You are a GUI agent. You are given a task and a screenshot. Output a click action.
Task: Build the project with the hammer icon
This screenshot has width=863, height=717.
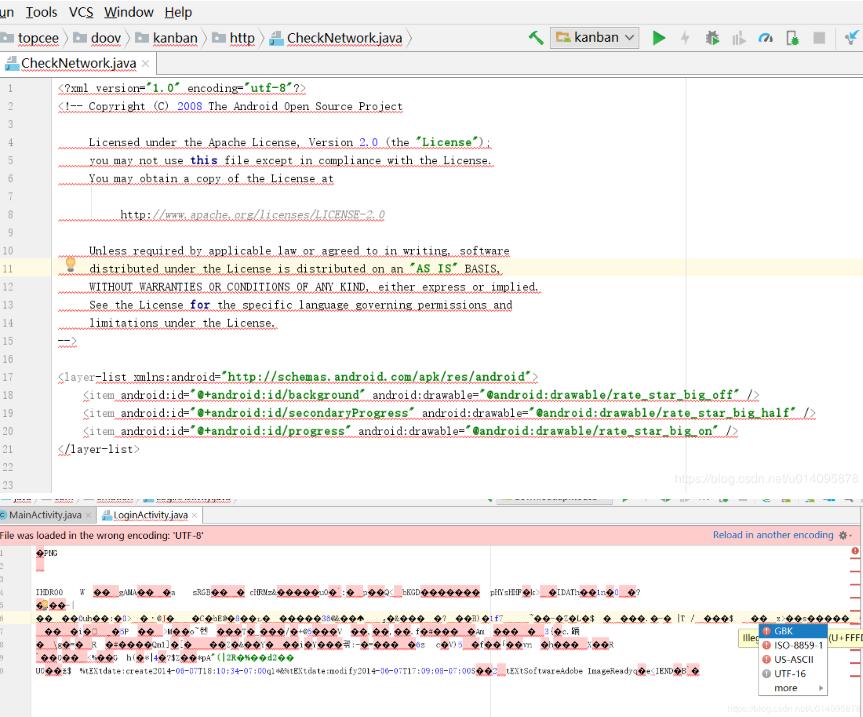534,35
